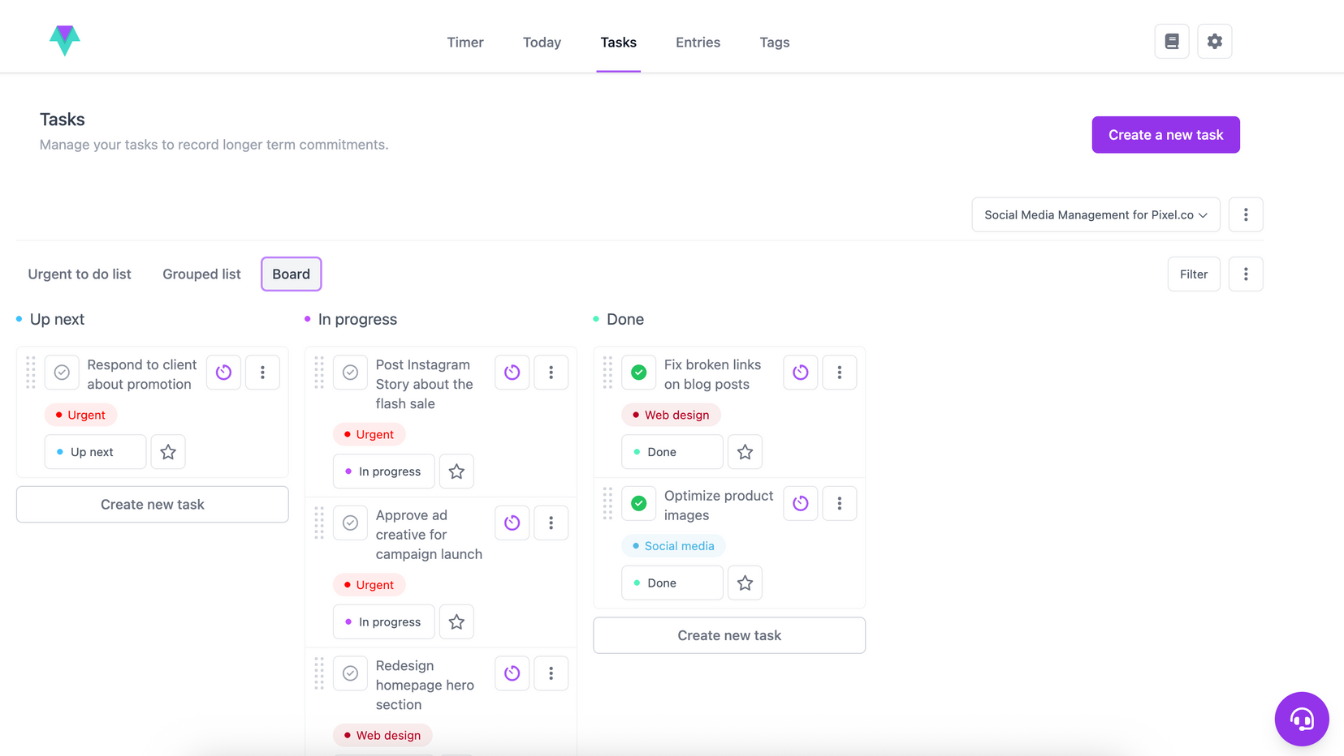Image resolution: width=1344 pixels, height=756 pixels.
Task: Switch to the Entries tab
Action: point(697,42)
